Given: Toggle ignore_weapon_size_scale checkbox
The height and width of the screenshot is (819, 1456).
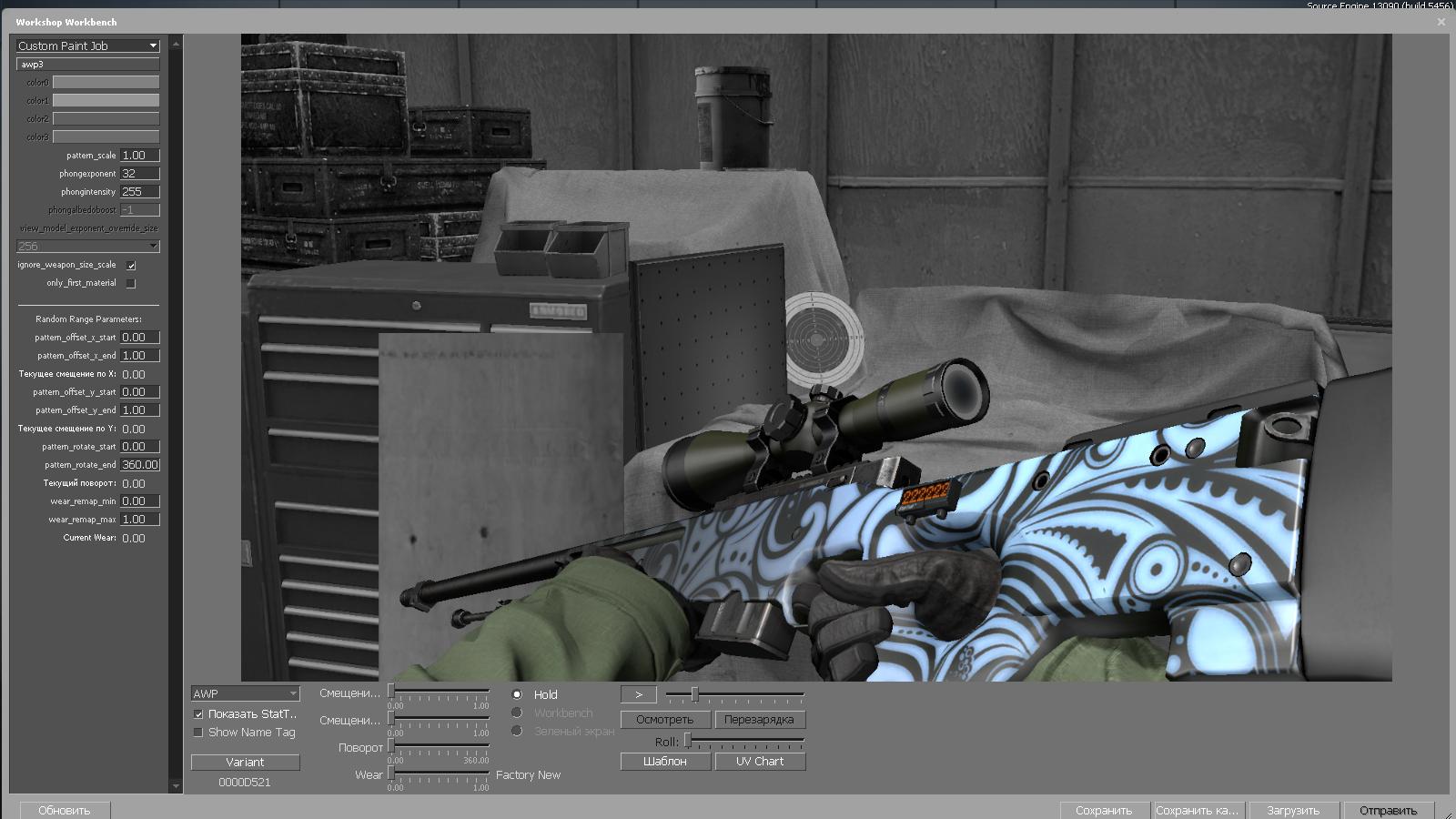Looking at the screenshot, I should (x=131, y=265).
